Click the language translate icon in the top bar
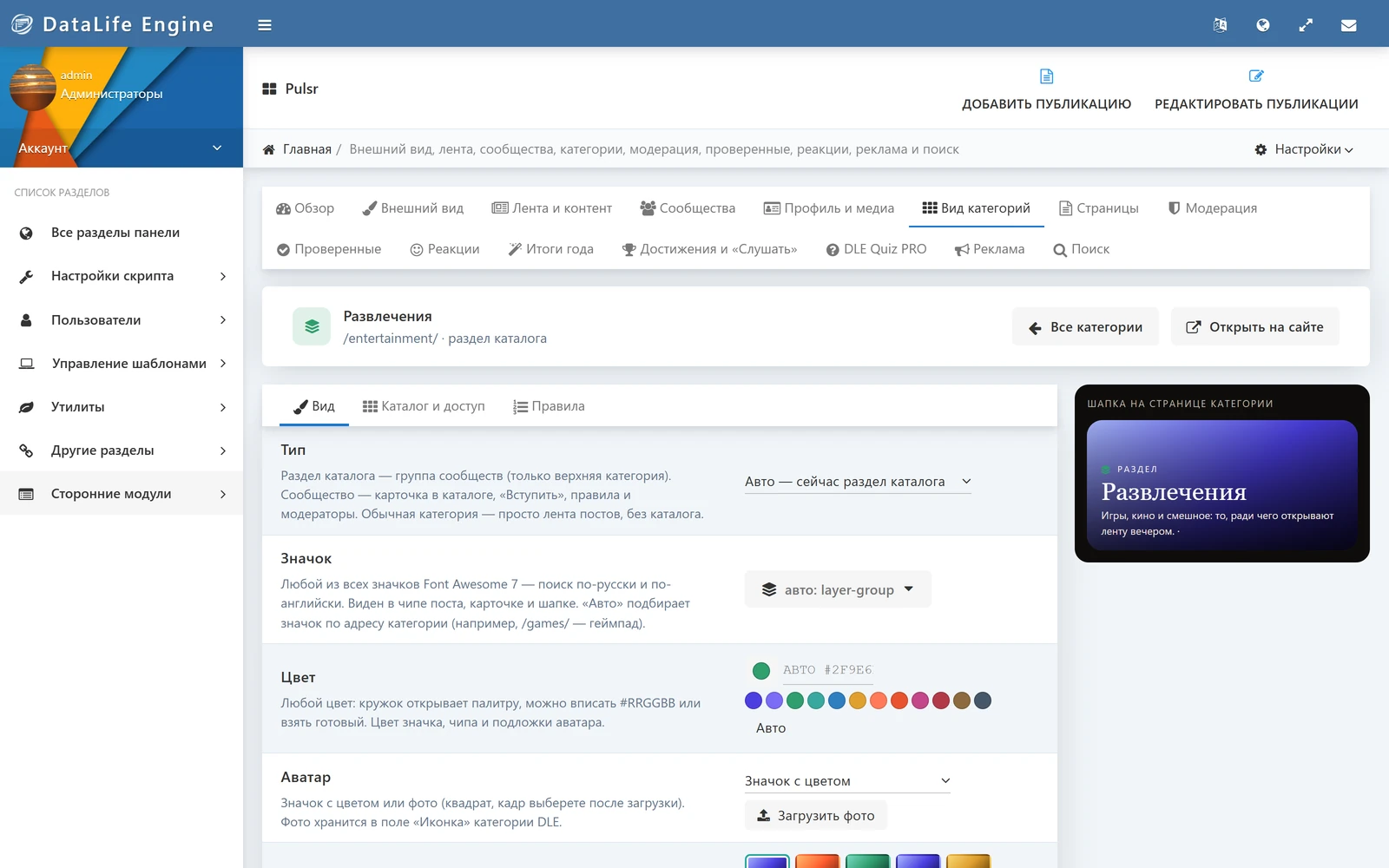This screenshot has width=1389, height=868. coord(1220,25)
